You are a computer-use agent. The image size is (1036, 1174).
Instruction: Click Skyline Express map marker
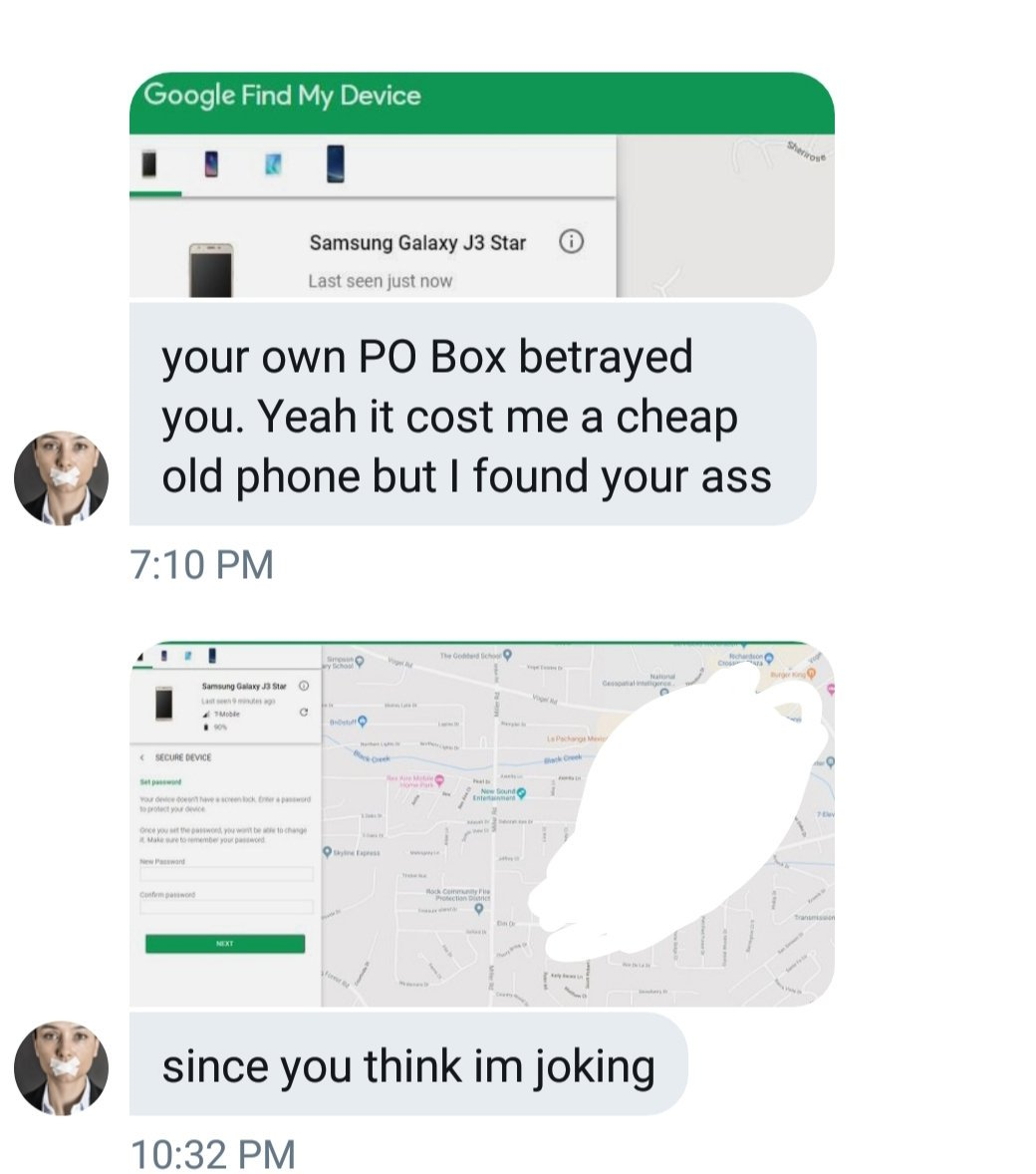[327, 852]
